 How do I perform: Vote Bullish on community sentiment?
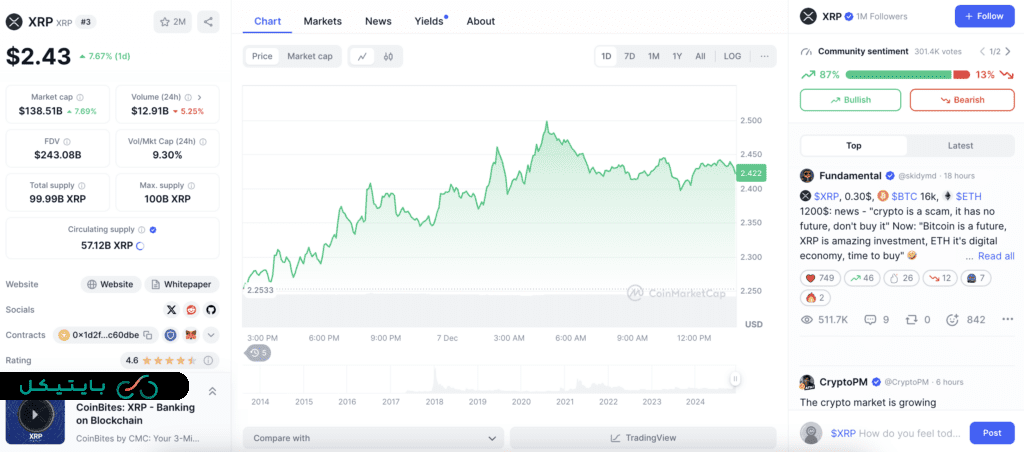[x=850, y=100]
